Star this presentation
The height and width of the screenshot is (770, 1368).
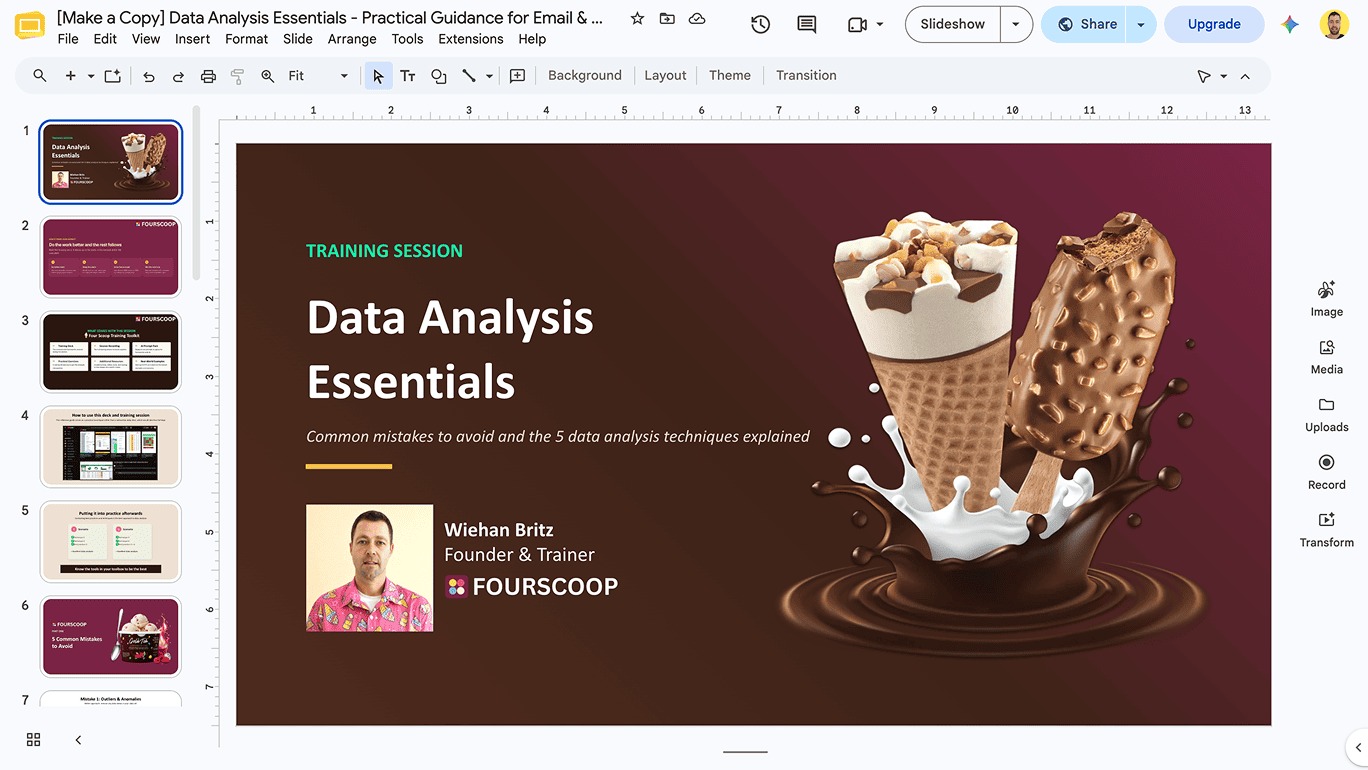637,19
